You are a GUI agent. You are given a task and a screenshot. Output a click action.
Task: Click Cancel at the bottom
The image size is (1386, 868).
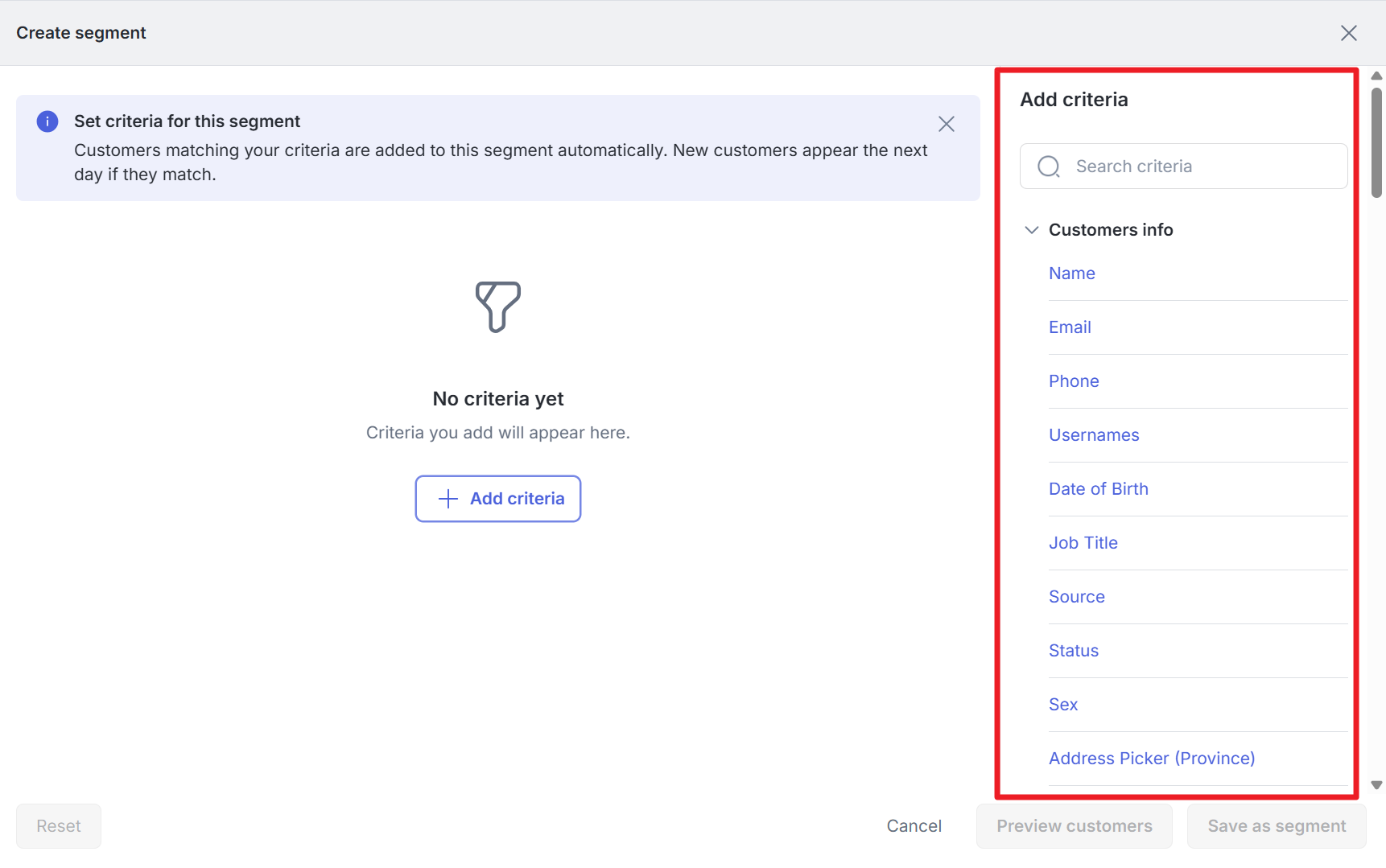(914, 826)
